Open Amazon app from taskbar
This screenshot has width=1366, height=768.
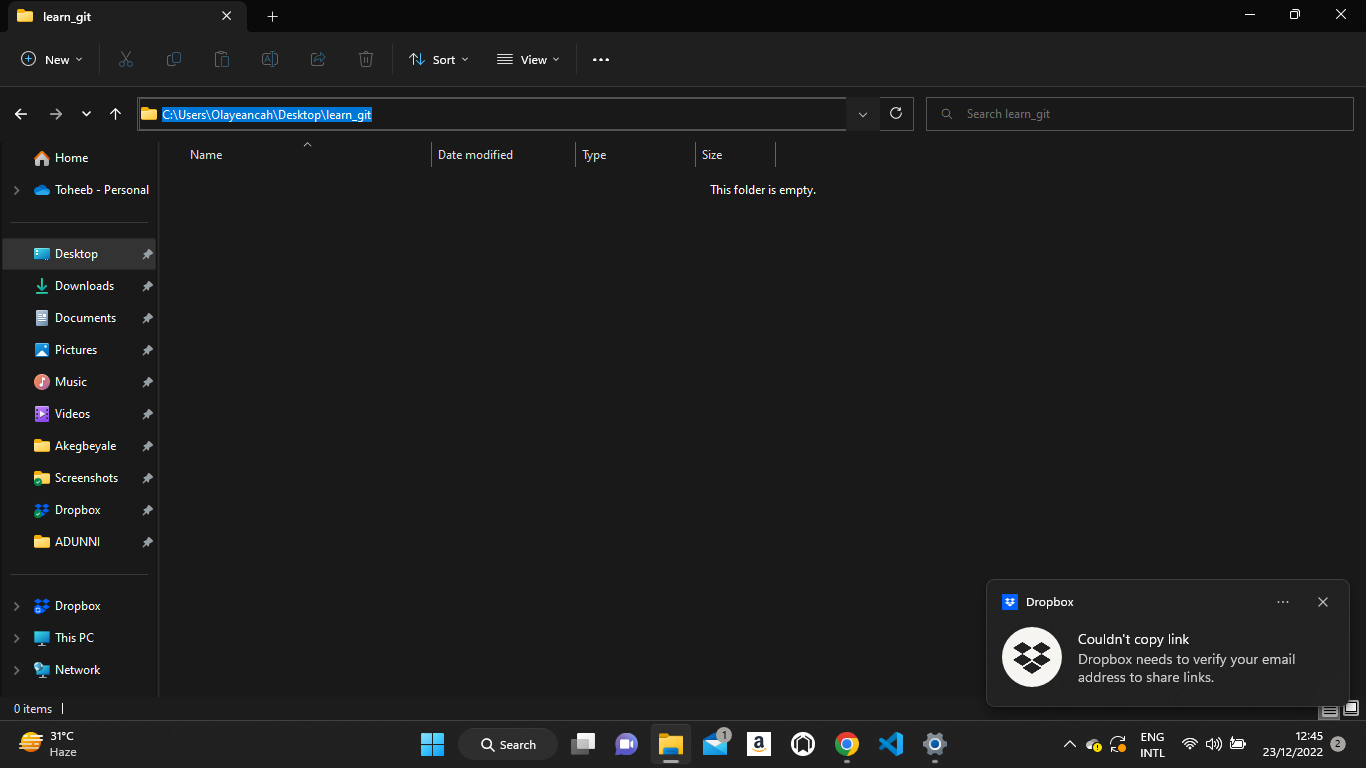click(759, 744)
